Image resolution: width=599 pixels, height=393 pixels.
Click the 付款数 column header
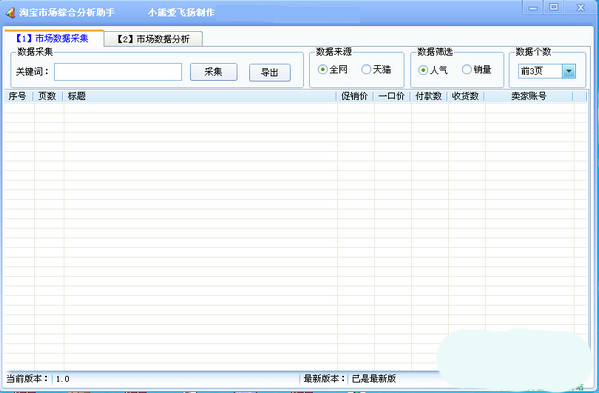click(429, 96)
